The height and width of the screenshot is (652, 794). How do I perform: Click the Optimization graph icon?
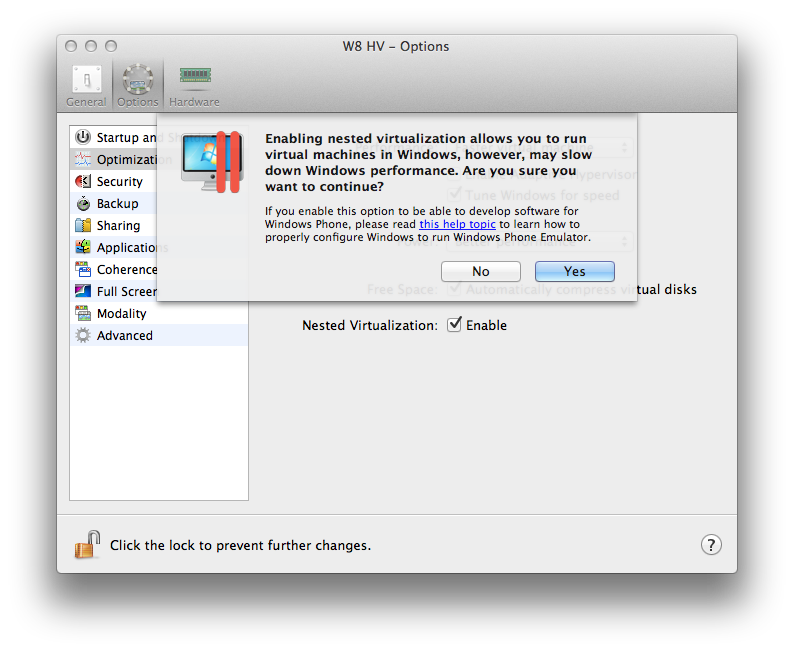(83, 159)
